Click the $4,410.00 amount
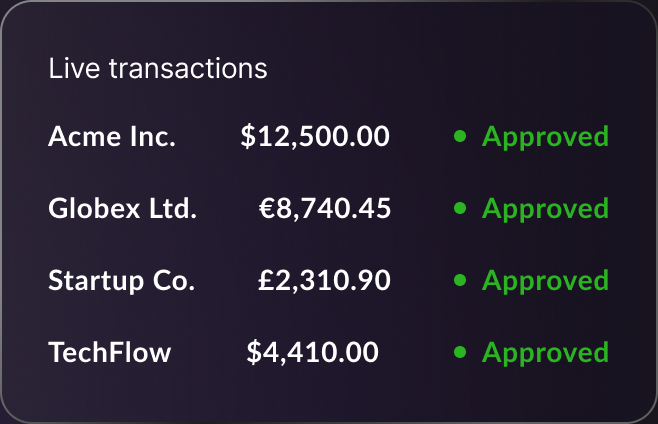 tap(313, 352)
